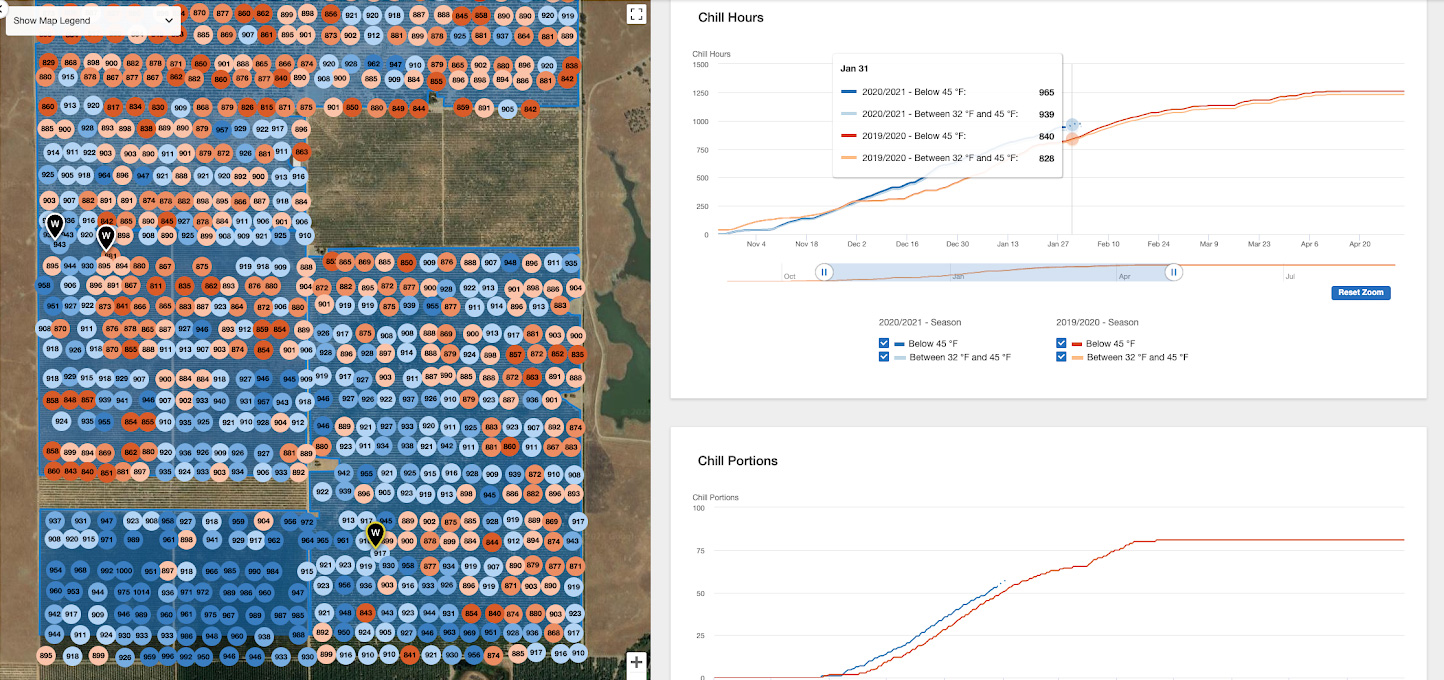Uncheck Below 45 °F under 2019/2020 season
1444x680 pixels.
click(x=1061, y=343)
